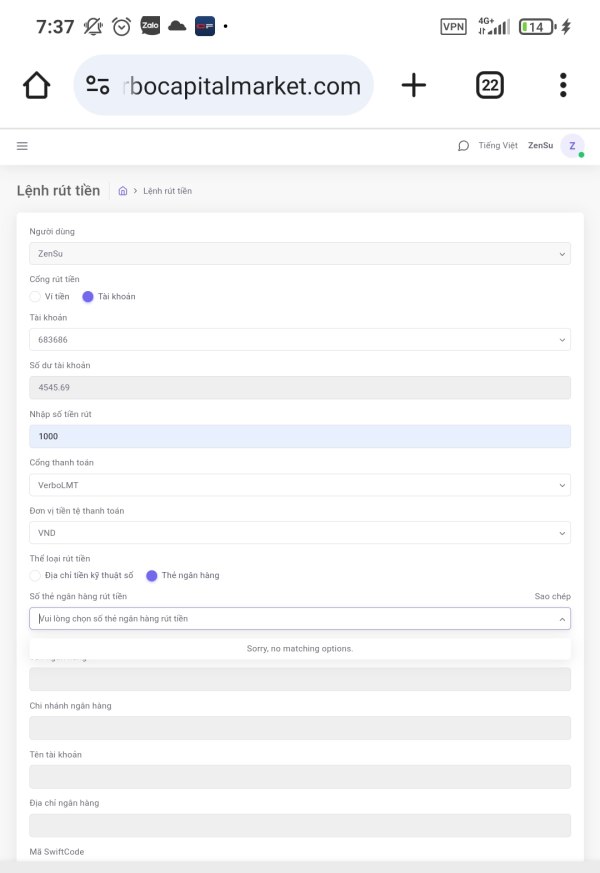Click the withdrawal amount field showing 1000

coord(300,437)
